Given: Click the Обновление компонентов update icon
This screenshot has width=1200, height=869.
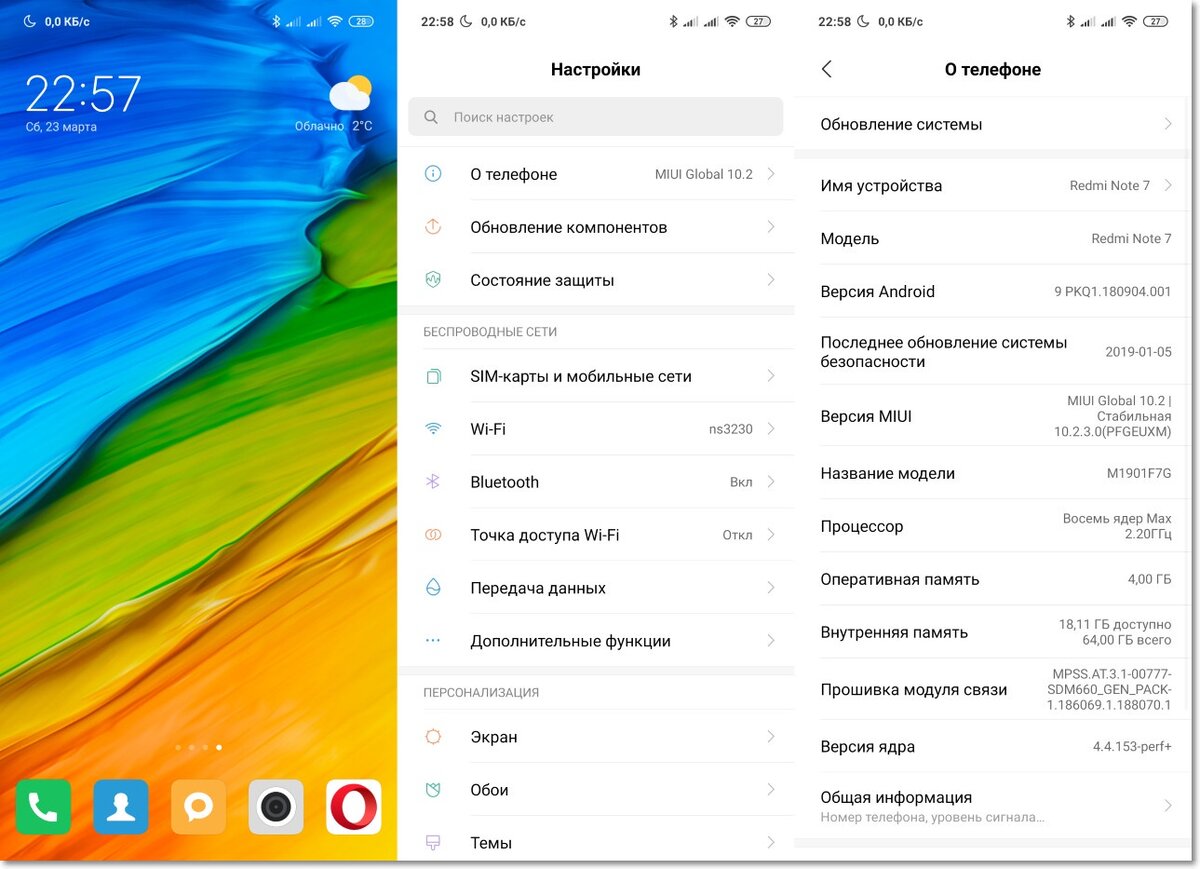Looking at the screenshot, I should 433,226.
